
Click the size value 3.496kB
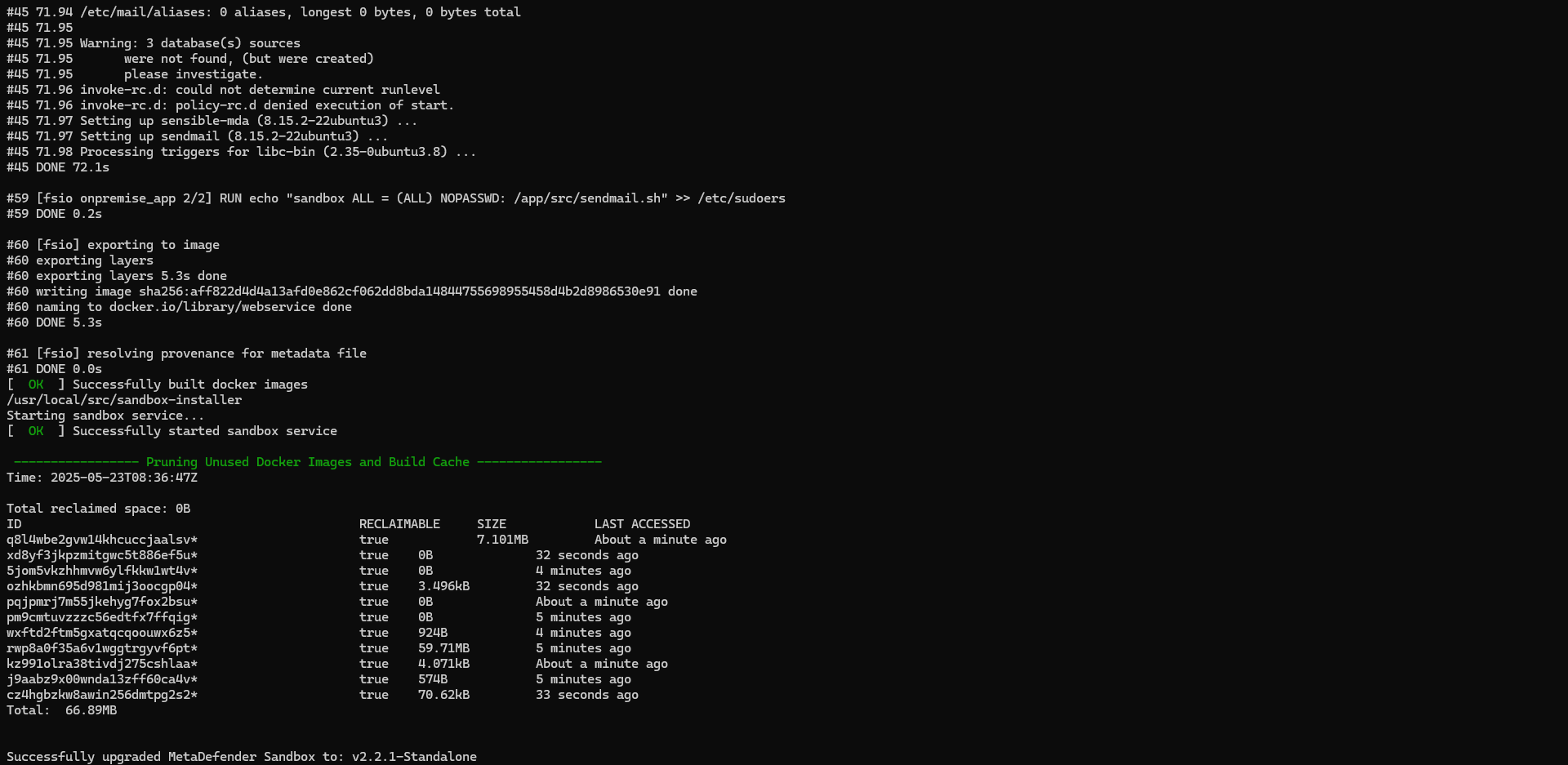443,586
